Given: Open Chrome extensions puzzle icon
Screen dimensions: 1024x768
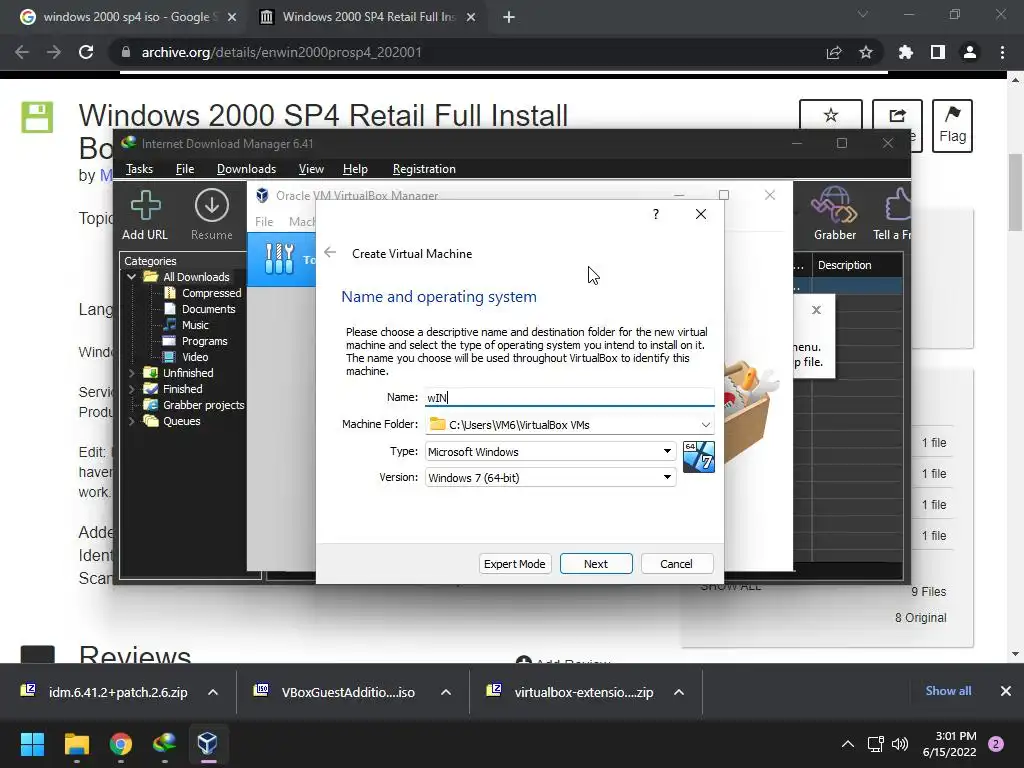Looking at the screenshot, I should [905, 52].
